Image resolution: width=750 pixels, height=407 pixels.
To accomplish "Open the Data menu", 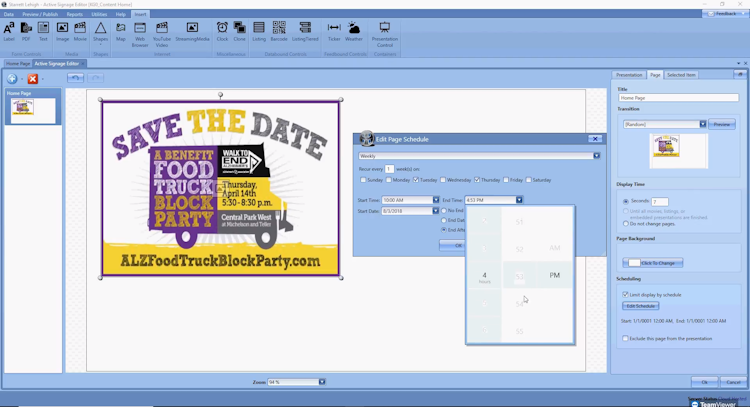I will click(9, 14).
